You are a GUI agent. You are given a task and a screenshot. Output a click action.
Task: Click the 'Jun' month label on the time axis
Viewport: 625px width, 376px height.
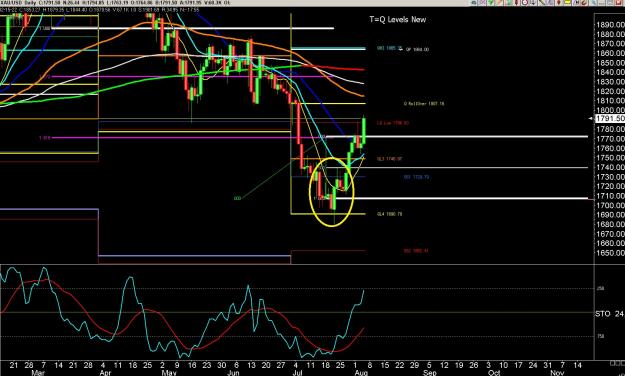233,373
